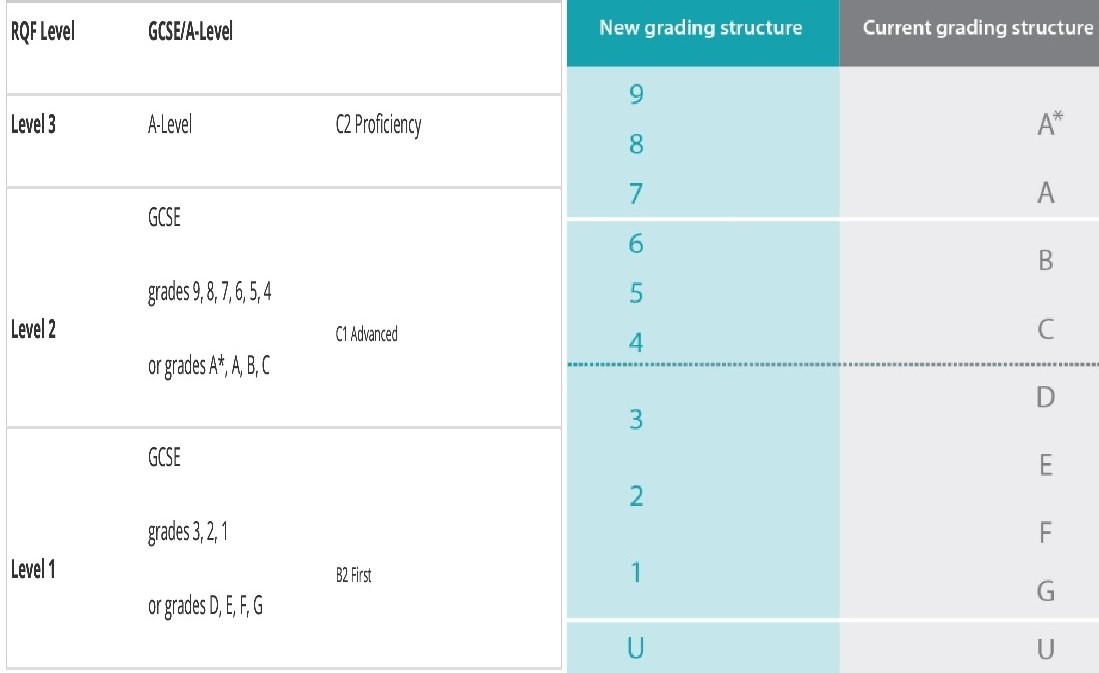The image size is (1099, 673).
Task: Click grade 4 in the new grading column
Action: pyautogui.click(x=636, y=344)
